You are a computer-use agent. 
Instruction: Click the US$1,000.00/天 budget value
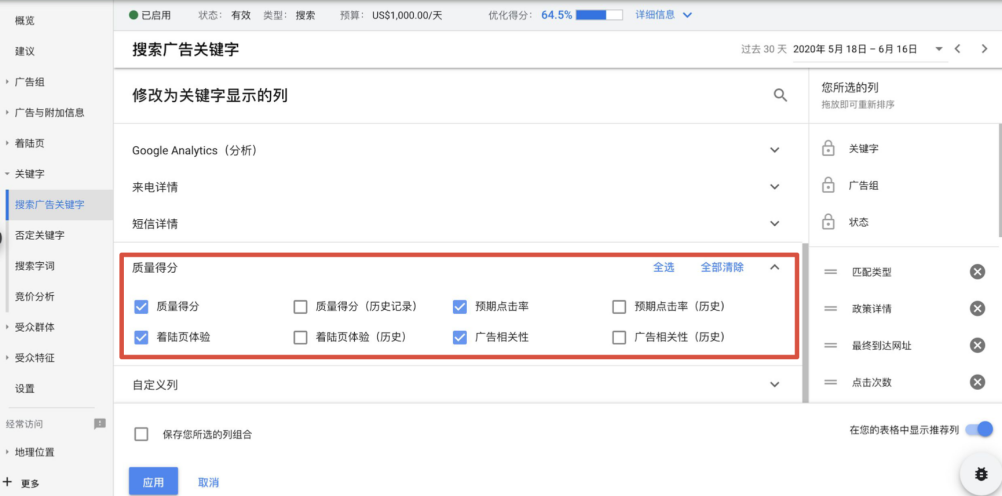(407, 15)
